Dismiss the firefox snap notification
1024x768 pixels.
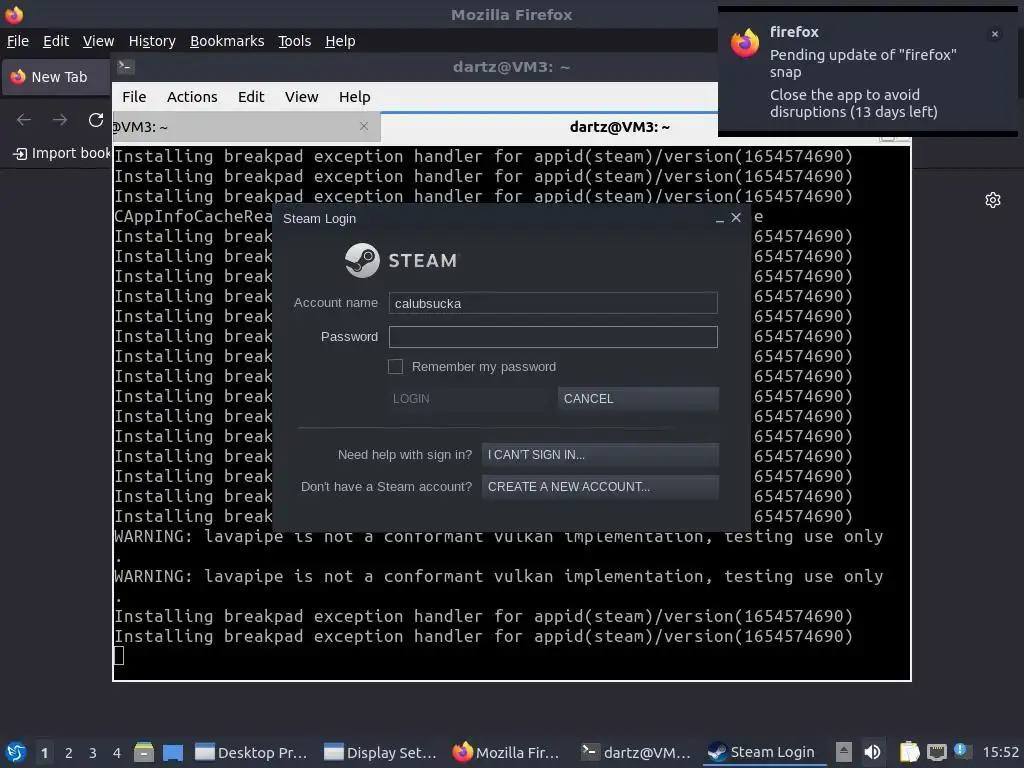995,34
